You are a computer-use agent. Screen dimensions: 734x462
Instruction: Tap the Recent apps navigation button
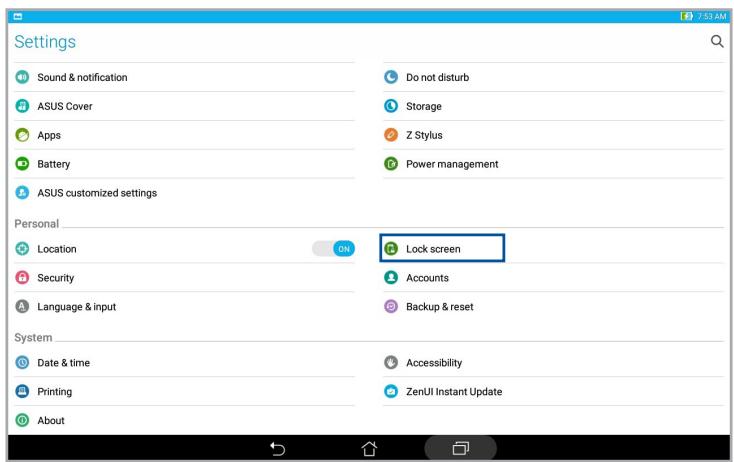[461, 448]
